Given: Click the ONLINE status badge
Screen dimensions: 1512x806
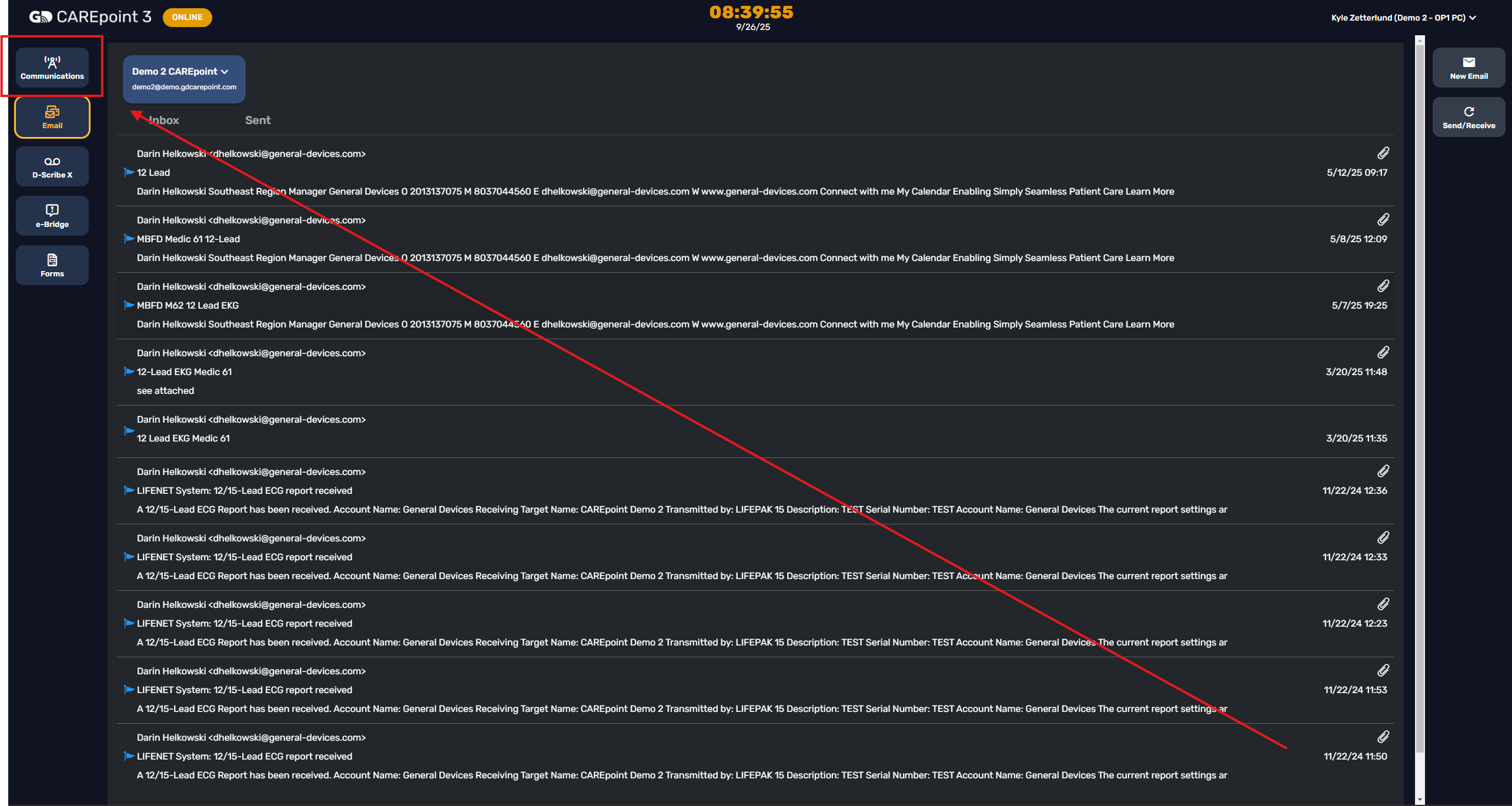Looking at the screenshot, I should pyautogui.click(x=187, y=17).
